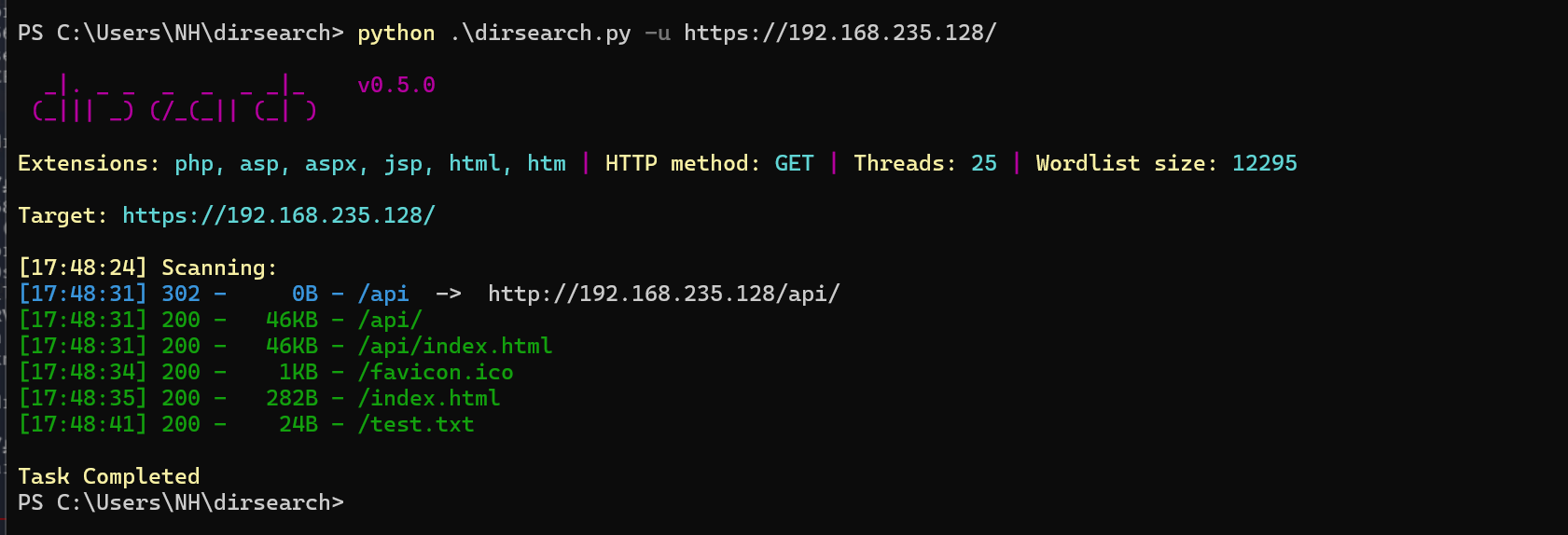1568x535 pixels.
Task: Click the target URL https://192.168.235.128/
Action: tap(279, 215)
